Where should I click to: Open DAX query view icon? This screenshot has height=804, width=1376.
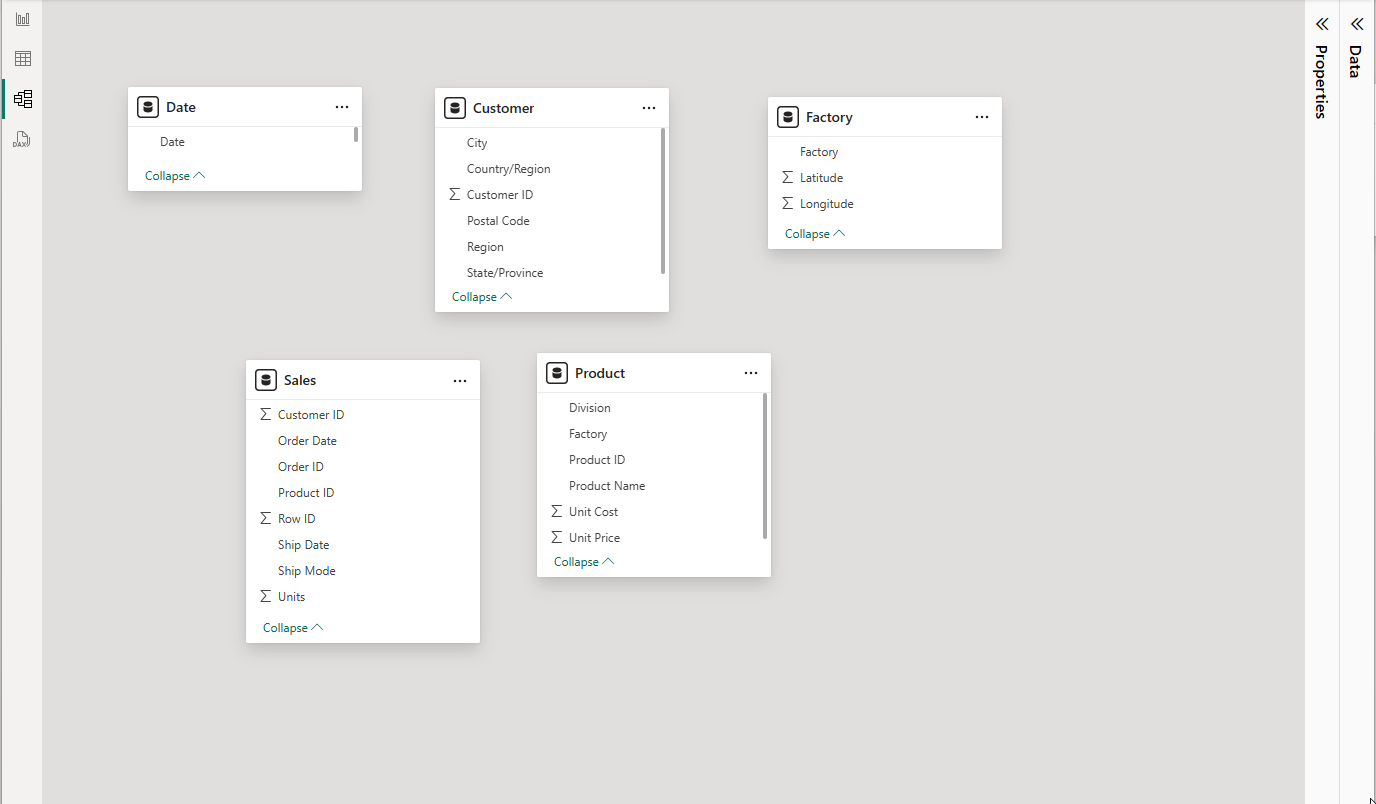(23, 139)
